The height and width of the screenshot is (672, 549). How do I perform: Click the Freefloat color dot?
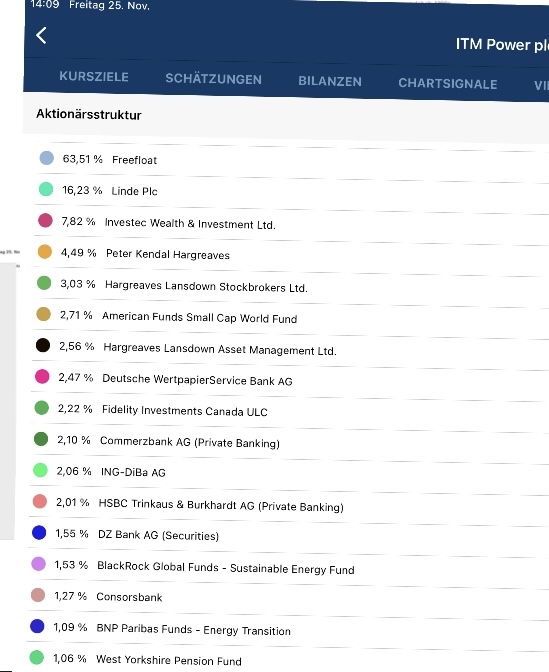point(47,158)
